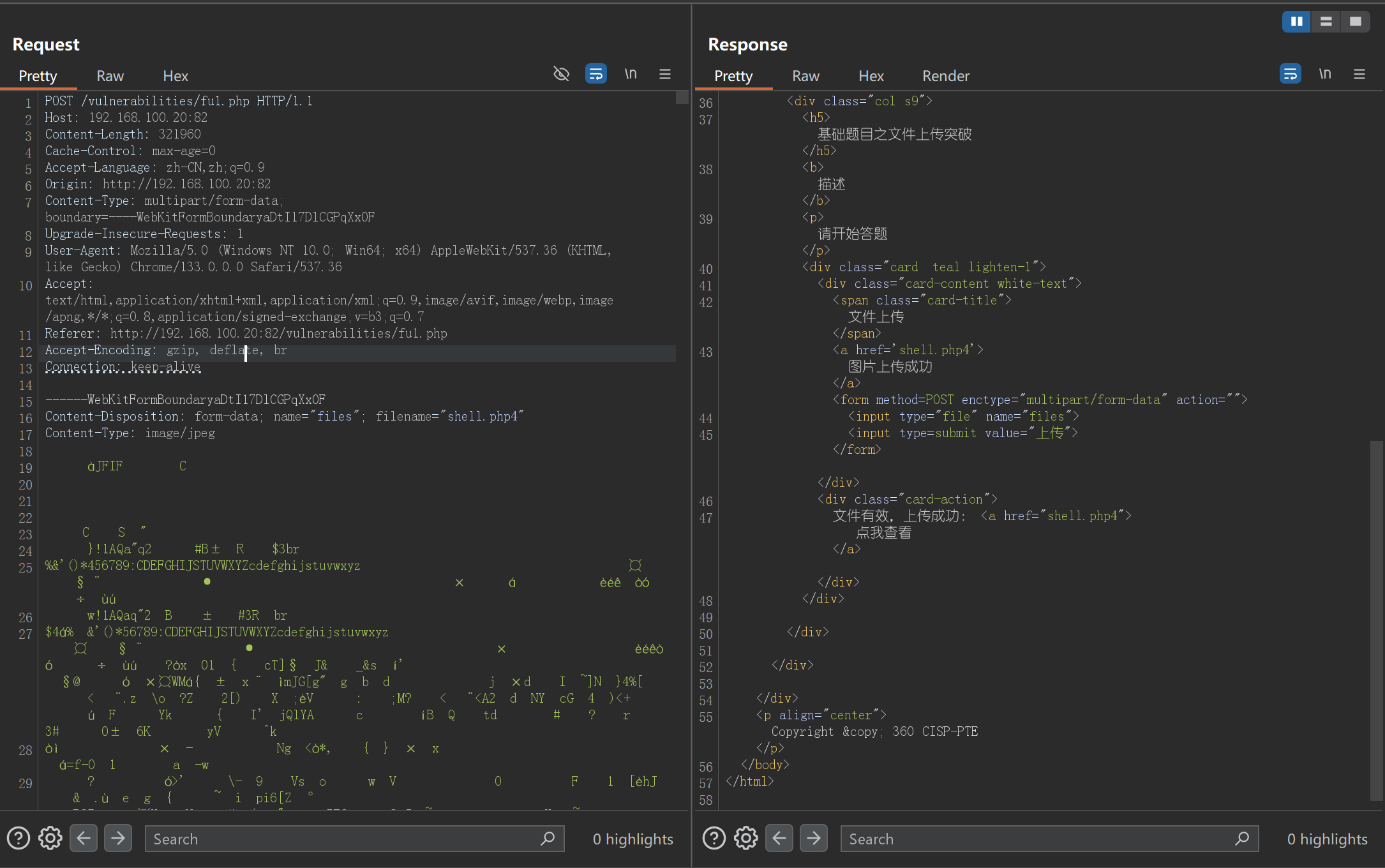Switch to combined tabbed layout view
This screenshot has height=868, width=1385.
coord(1355,22)
